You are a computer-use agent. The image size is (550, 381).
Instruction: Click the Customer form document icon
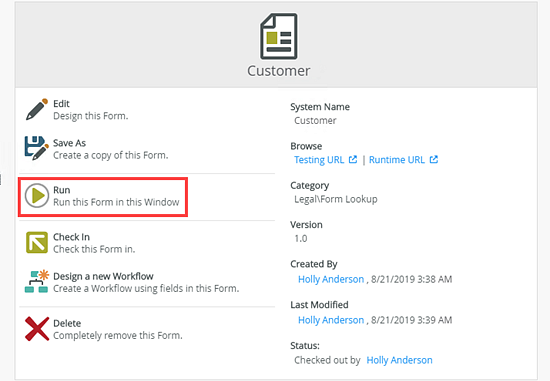[x=279, y=36]
